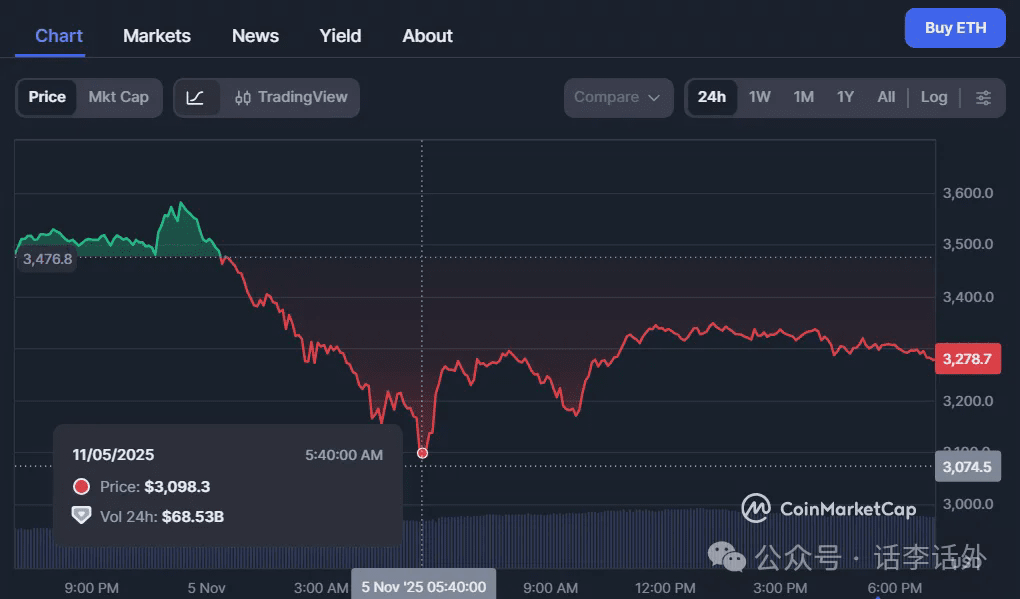The width and height of the screenshot is (1020, 599).
Task: Select the line chart icon
Action: pyautogui.click(x=196, y=98)
